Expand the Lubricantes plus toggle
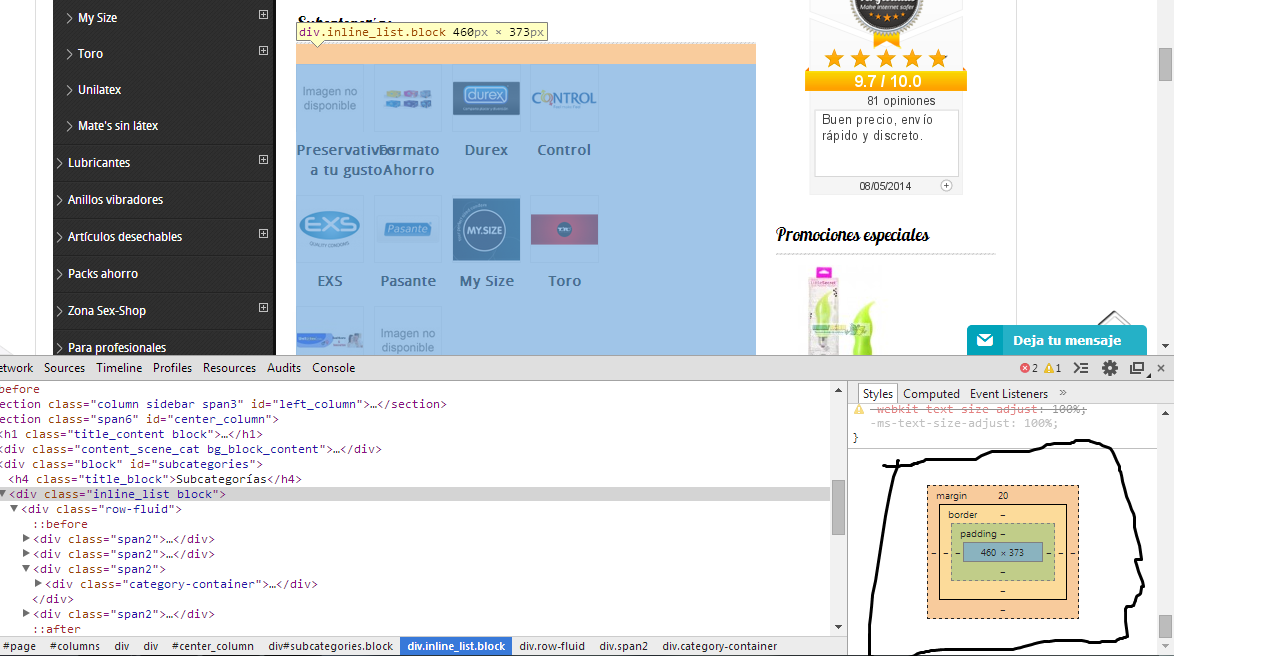 (x=263, y=160)
